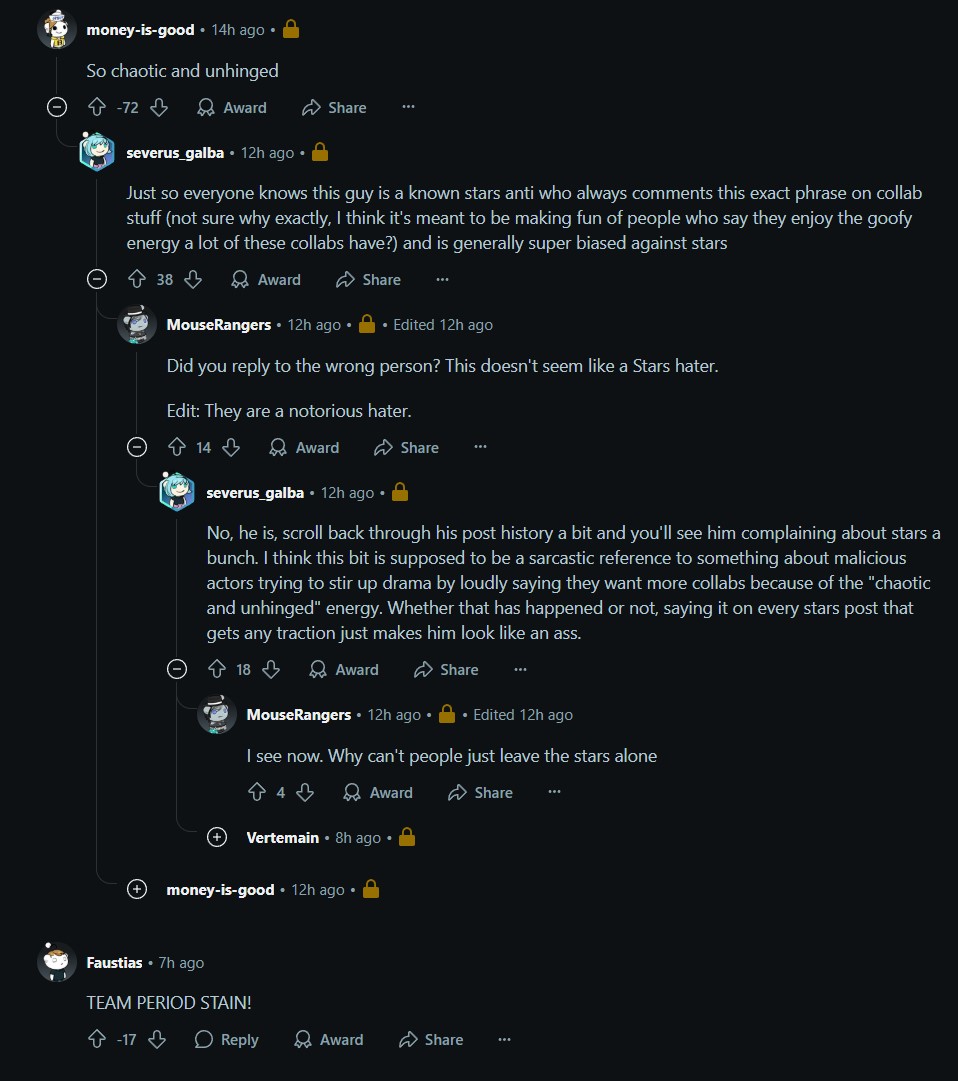958x1081 pixels.
Task: Open more options on Faustias' comment
Action: point(504,1039)
